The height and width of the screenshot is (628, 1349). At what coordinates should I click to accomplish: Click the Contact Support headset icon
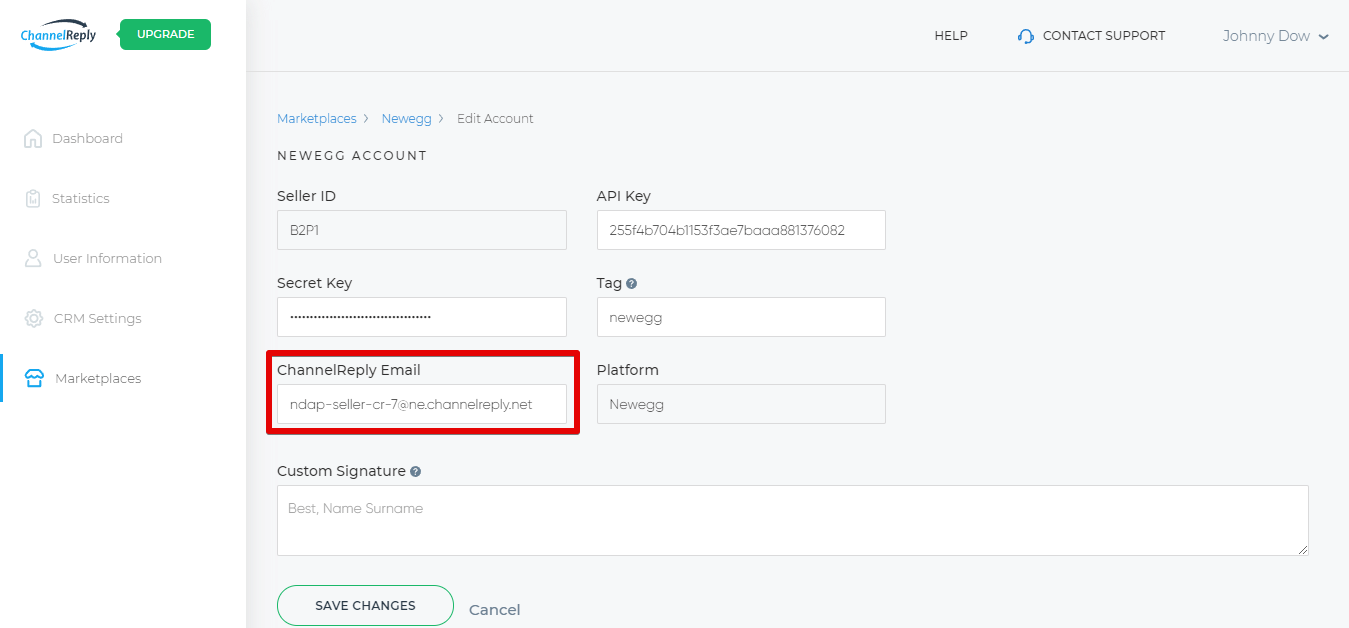(1025, 36)
